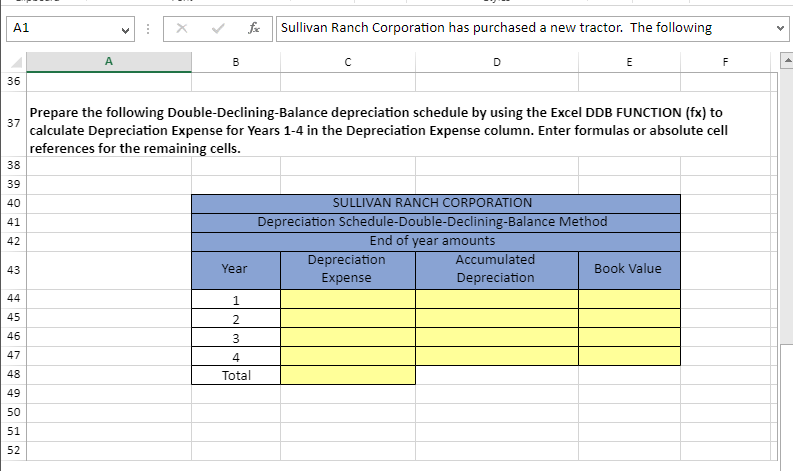
Task: Click the vertical scrollbar up arrow
Action: (787, 61)
